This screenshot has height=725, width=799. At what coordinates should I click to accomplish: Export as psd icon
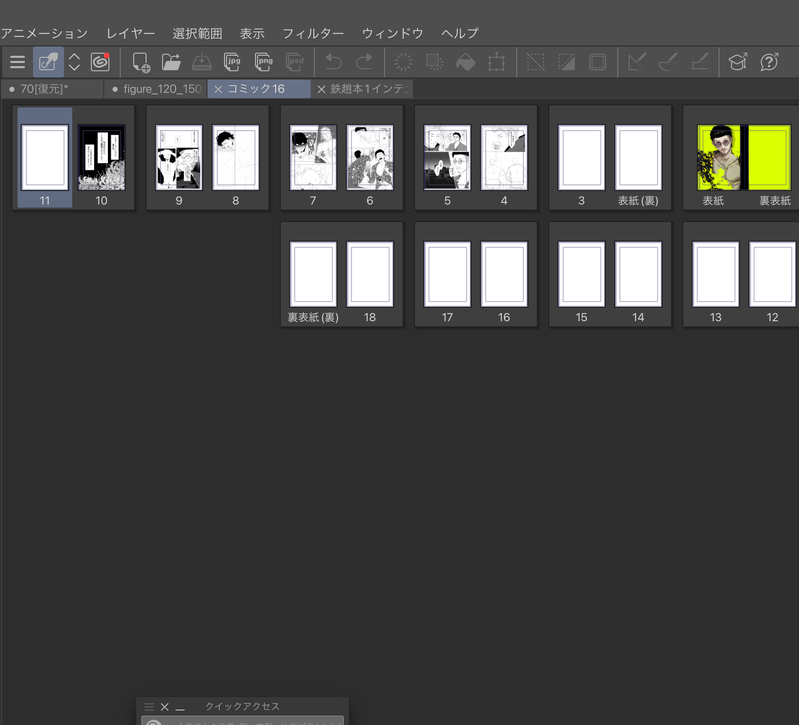coord(295,62)
